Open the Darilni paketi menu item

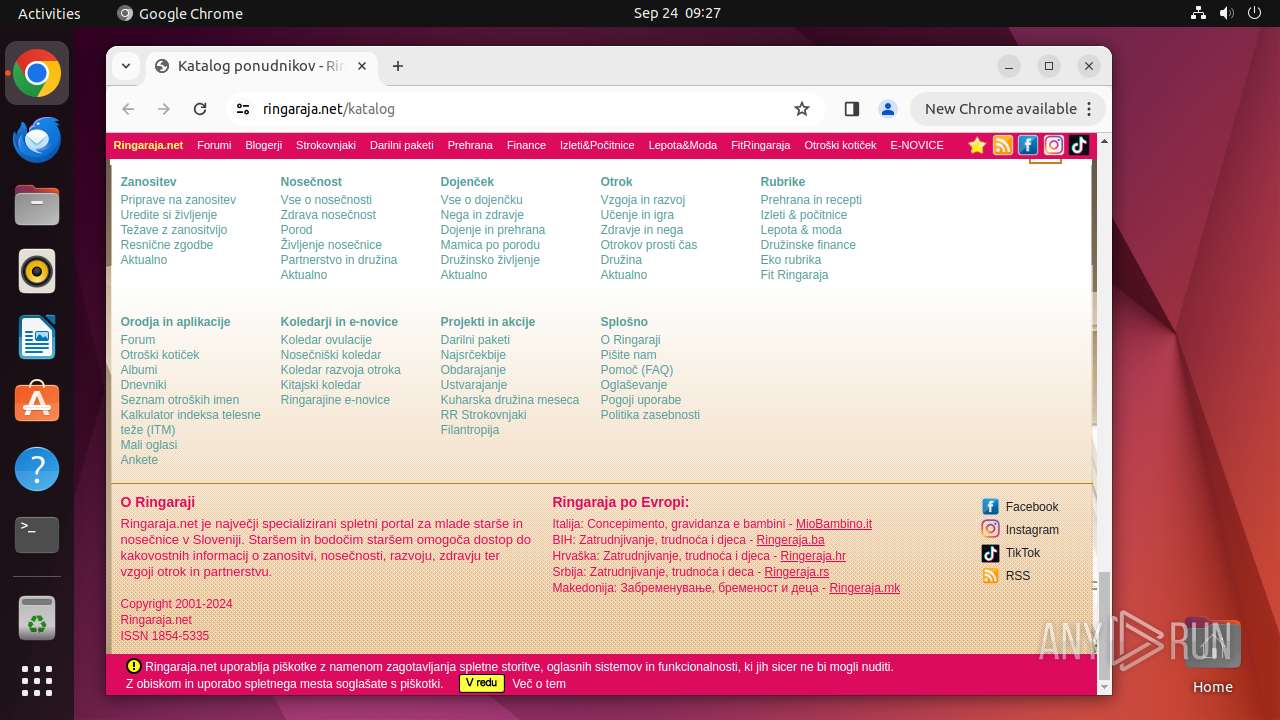[402, 145]
